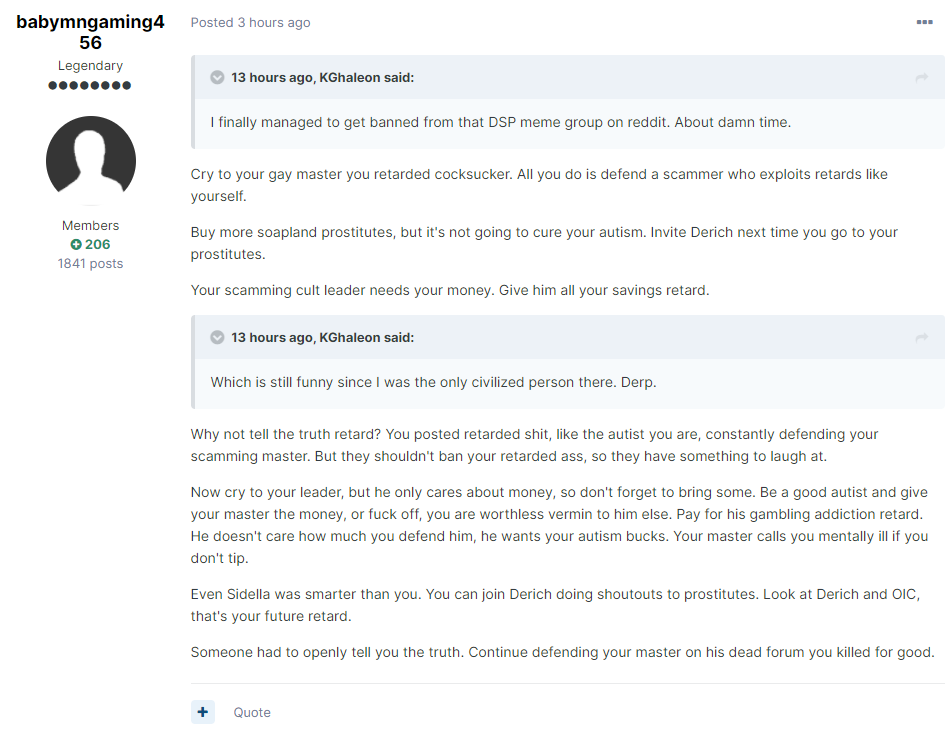Collapse the second KGhaleon quote block
Screen dimensions: 950x731
pos(217,337)
